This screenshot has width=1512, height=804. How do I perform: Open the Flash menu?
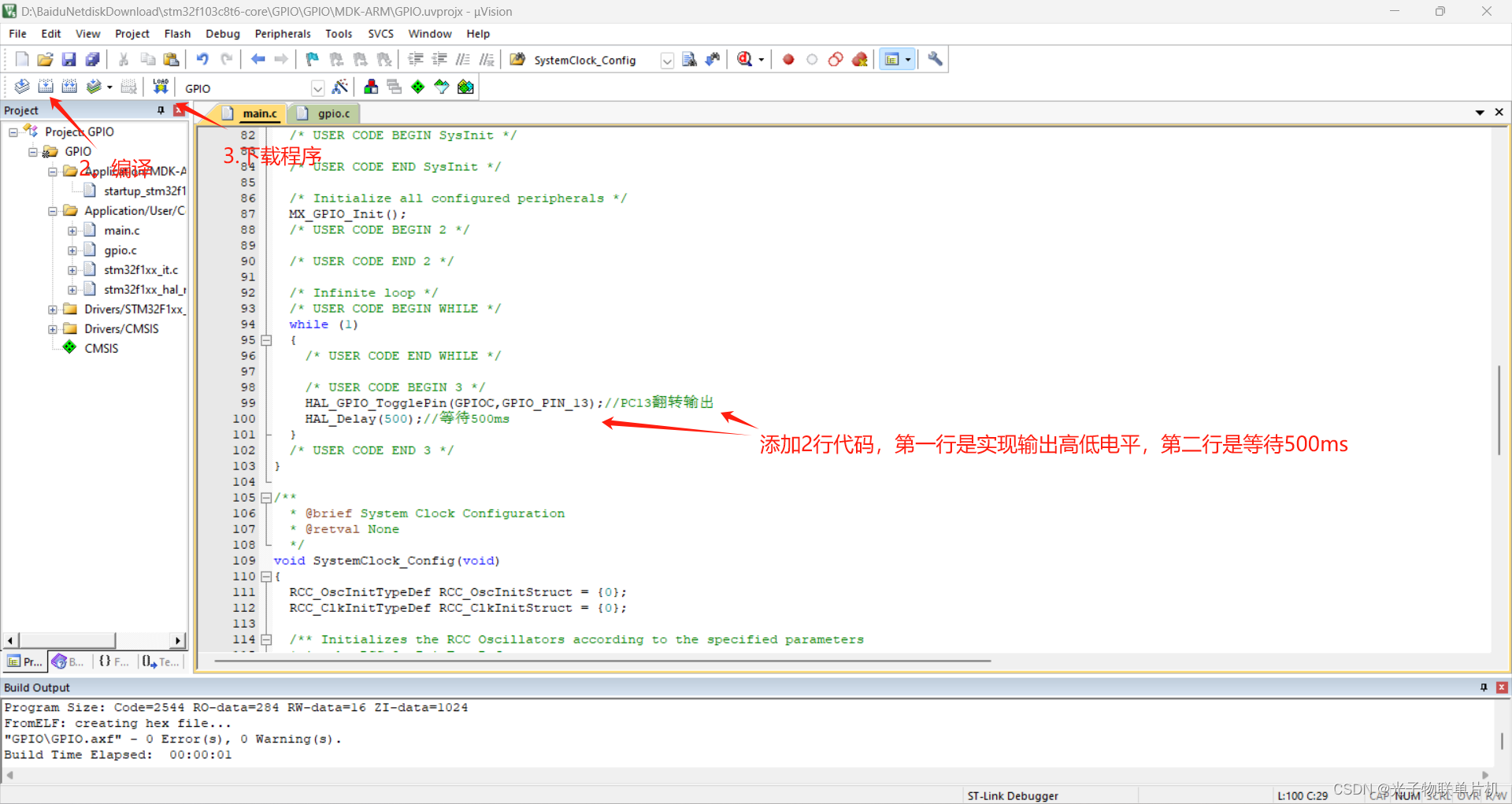(x=177, y=34)
